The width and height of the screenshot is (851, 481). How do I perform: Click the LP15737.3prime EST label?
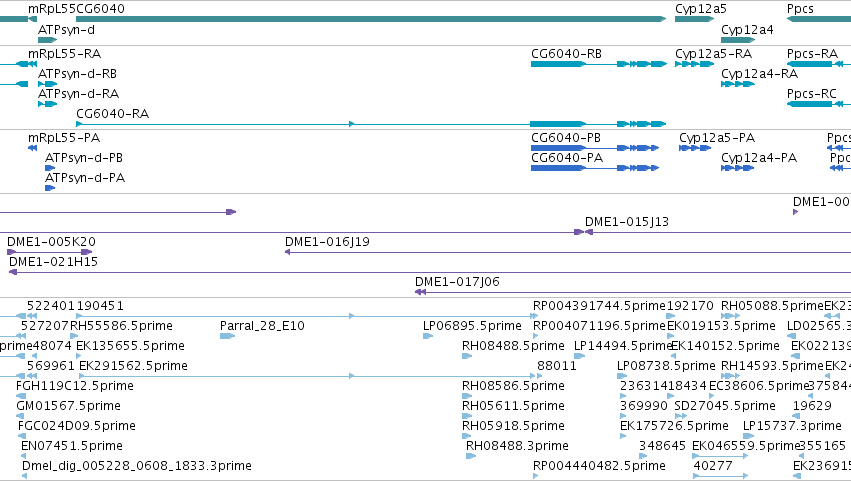792,427
